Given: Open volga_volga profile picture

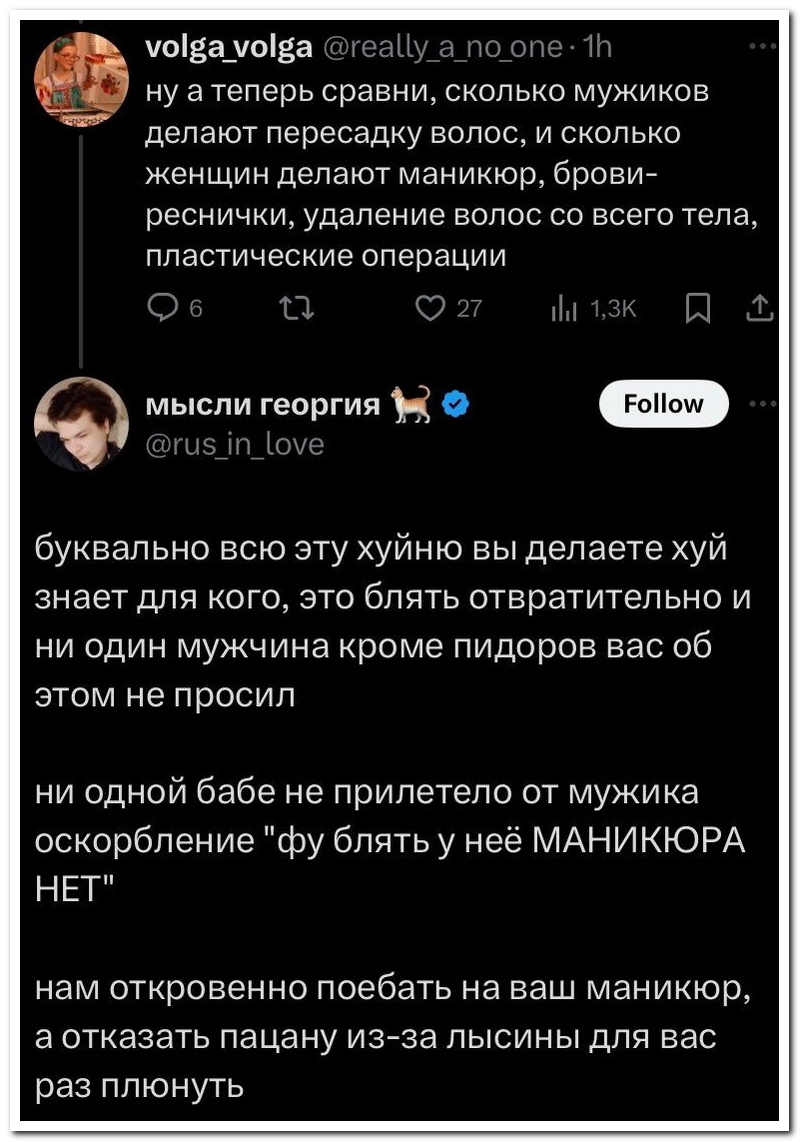Looking at the screenshot, I should pos(81,79).
